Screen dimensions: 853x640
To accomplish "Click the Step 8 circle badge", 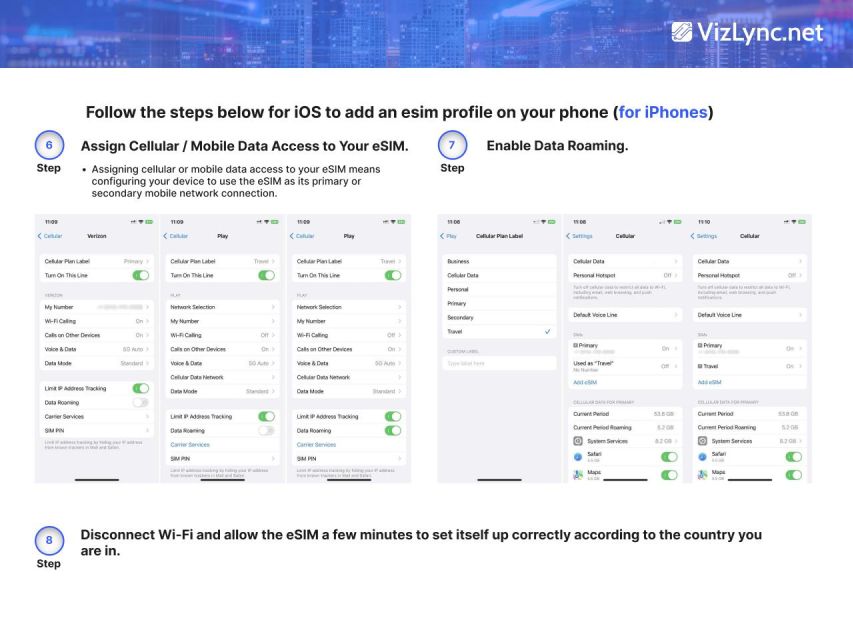I will point(49,540).
